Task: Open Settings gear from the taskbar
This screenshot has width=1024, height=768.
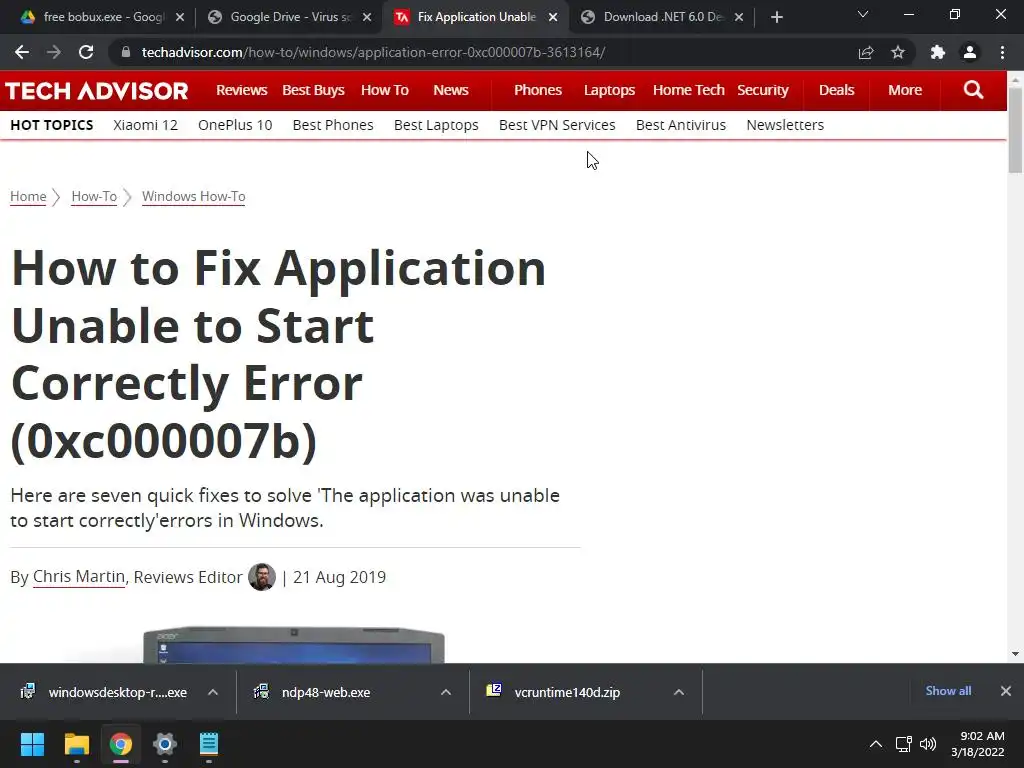Action: (x=165, y=744)
